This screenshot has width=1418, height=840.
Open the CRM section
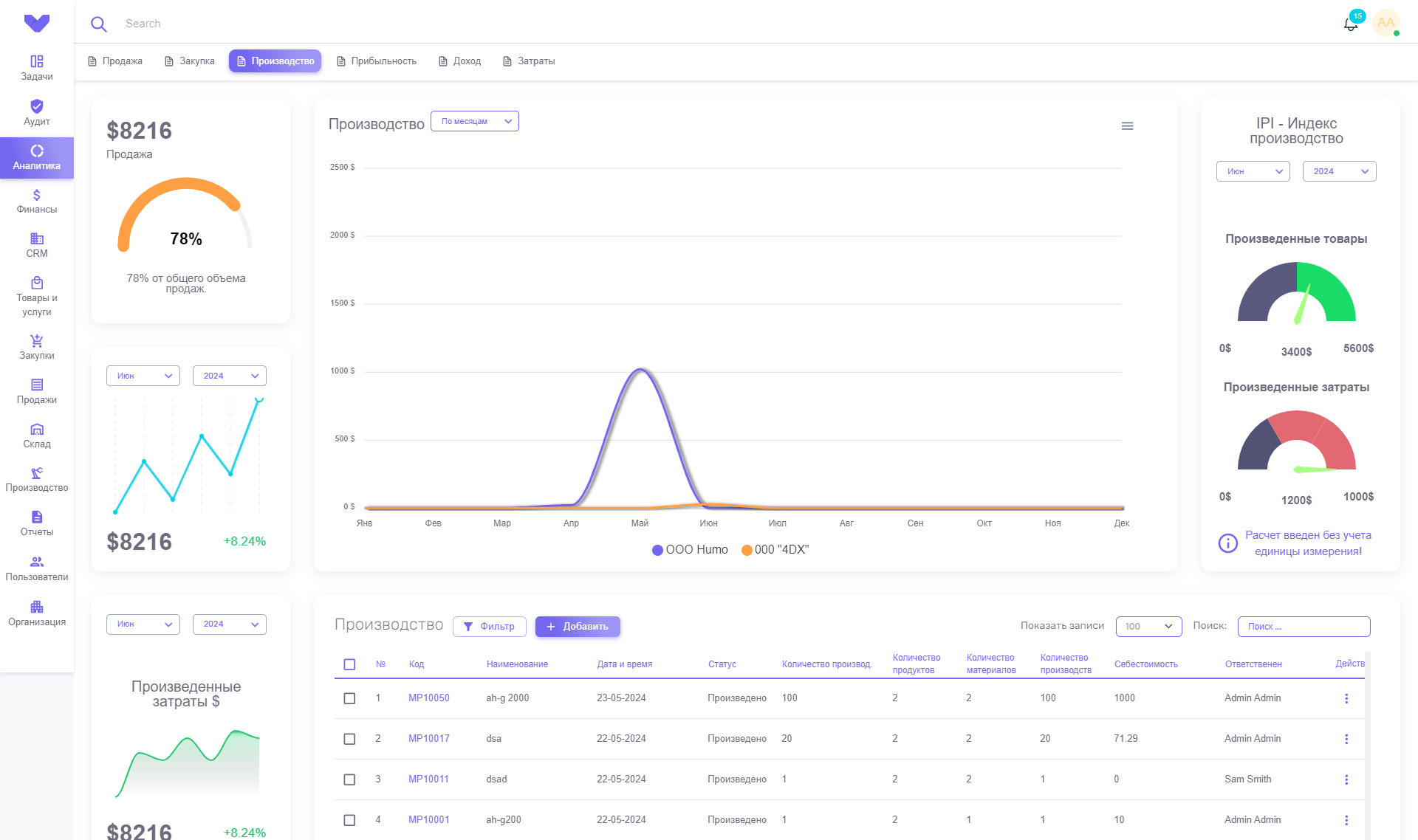(x=37, y=245)
